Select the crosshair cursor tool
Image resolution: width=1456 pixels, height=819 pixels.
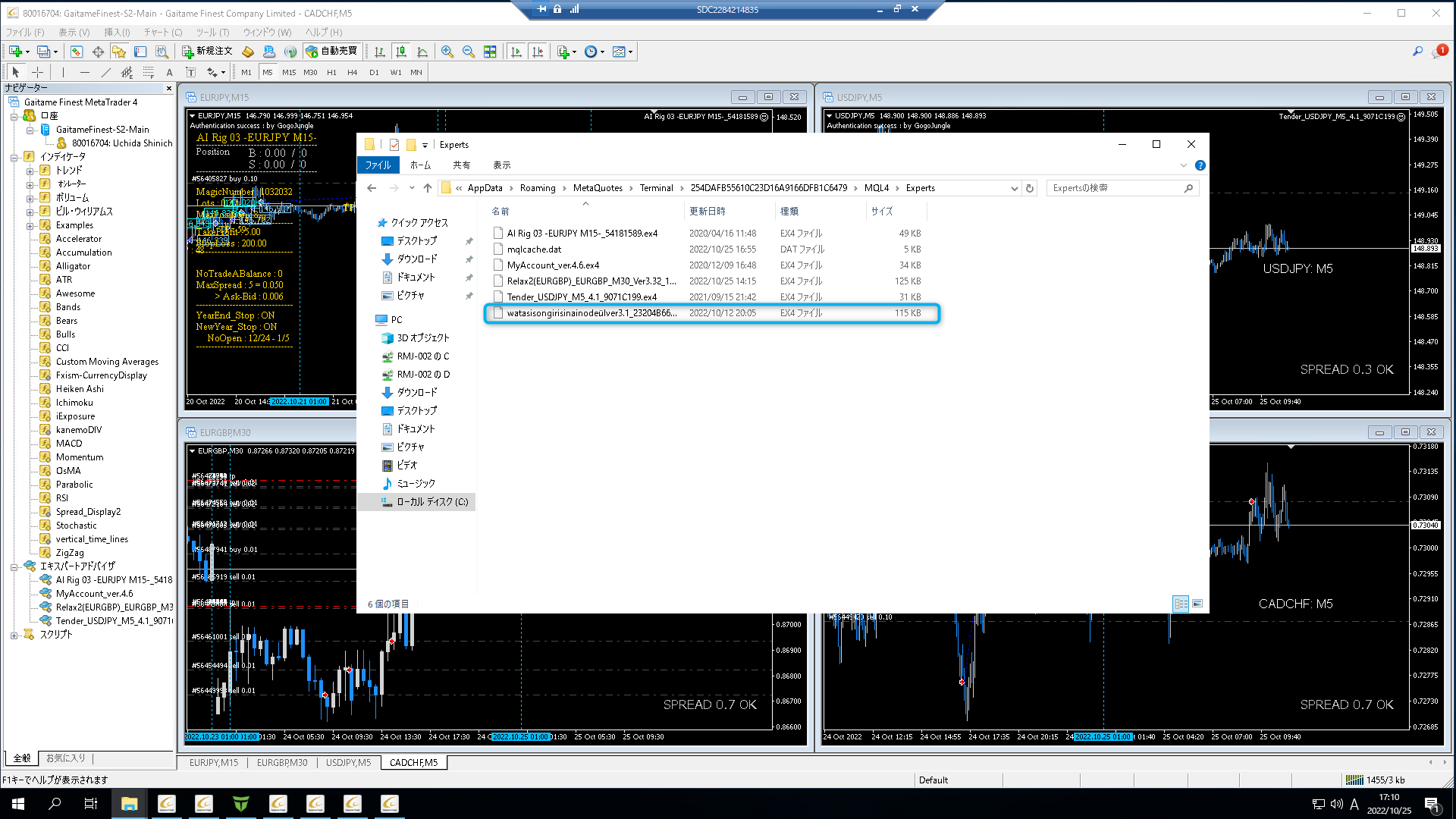37,72
